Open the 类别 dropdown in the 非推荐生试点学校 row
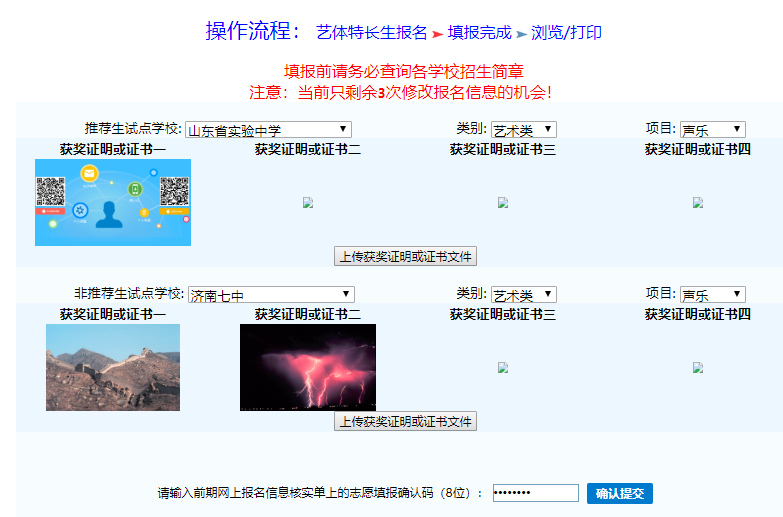This screenshot has width=783, height=517. pyautogui.click(x=523, y=295)
